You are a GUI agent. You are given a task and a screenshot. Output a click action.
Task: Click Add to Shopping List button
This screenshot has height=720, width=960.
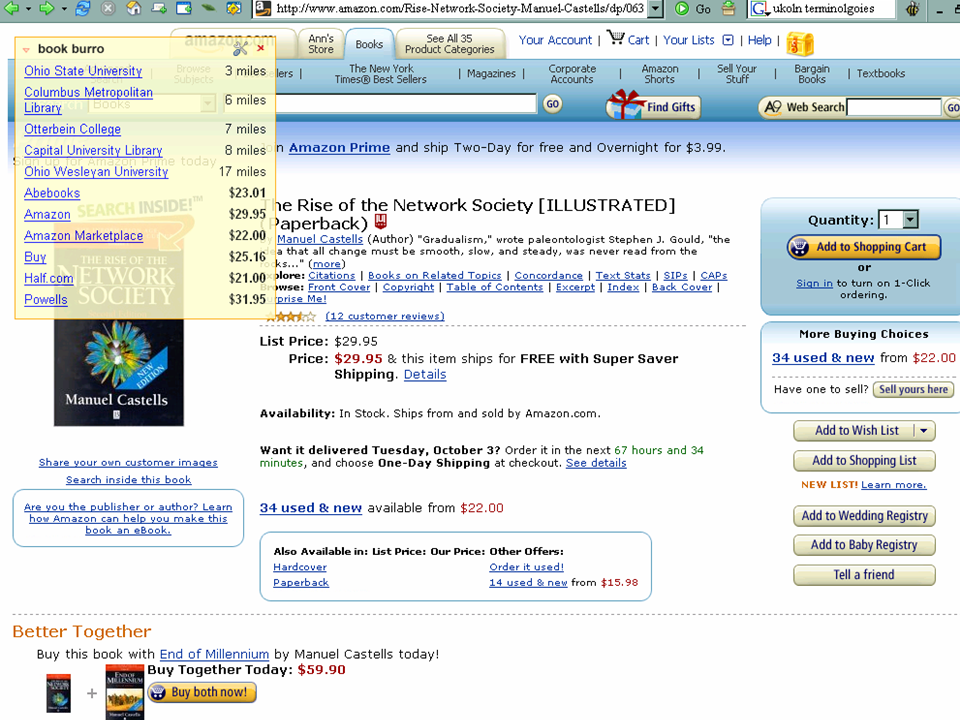(864, 460)
